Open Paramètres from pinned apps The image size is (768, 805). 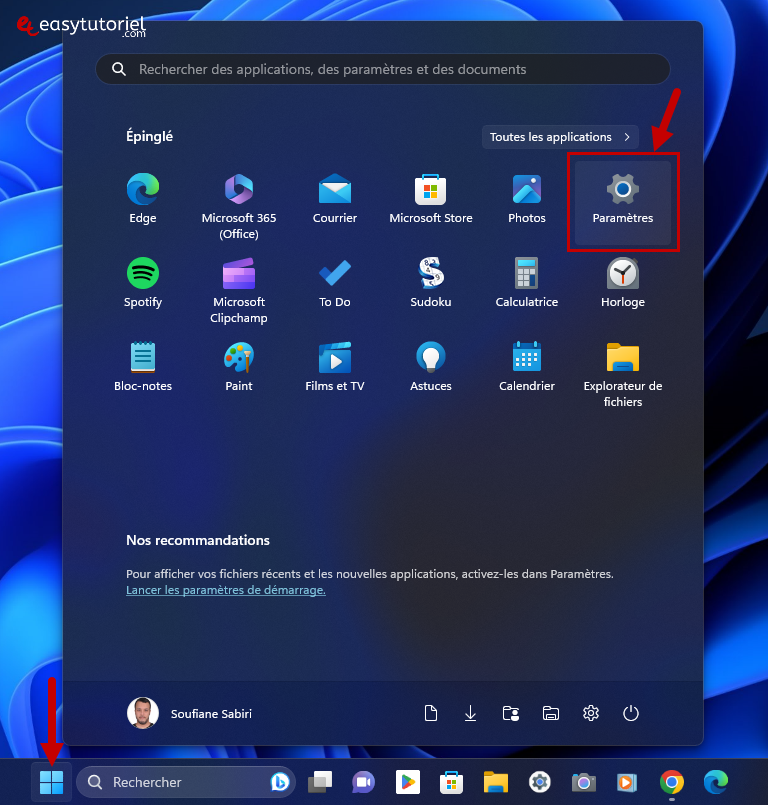(623, 203)
